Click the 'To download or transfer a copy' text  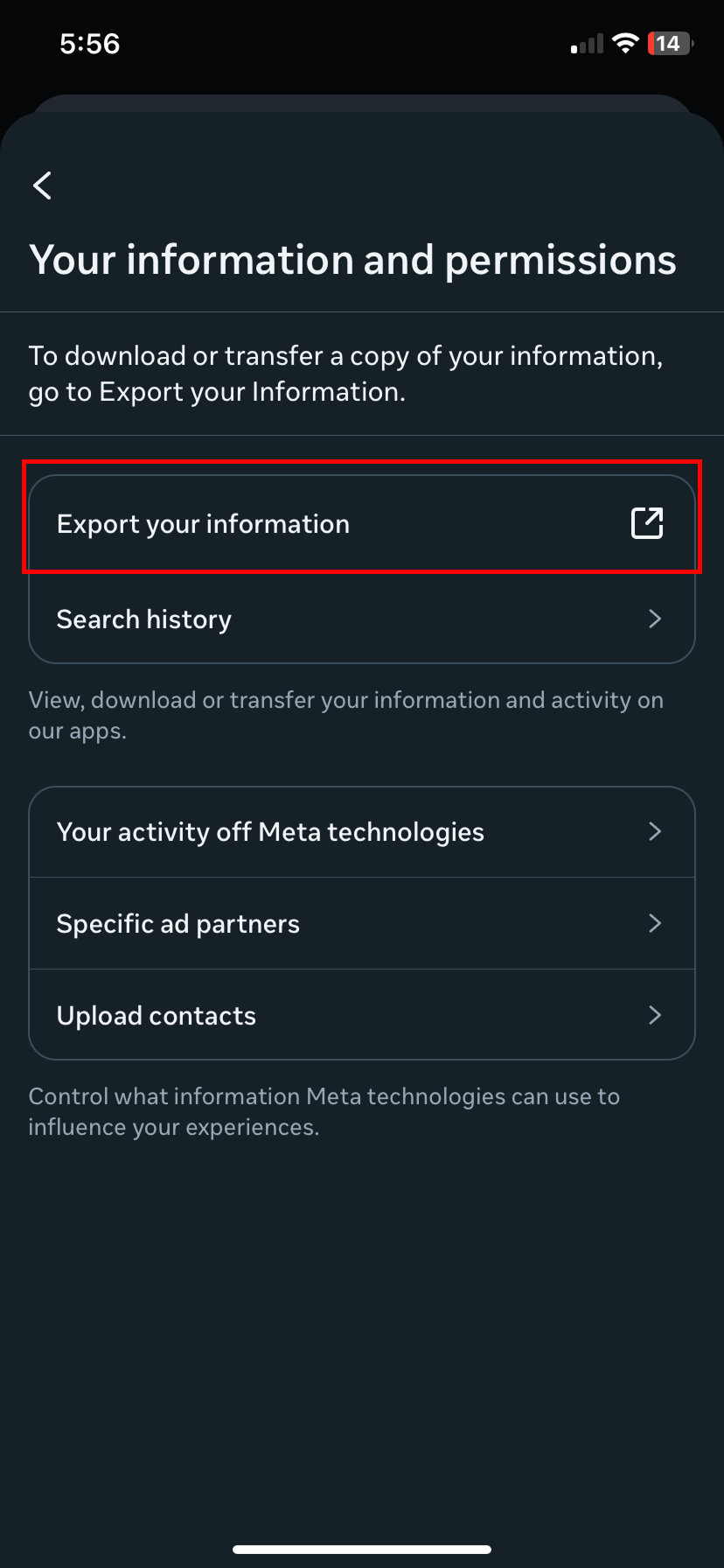[345, 374]
